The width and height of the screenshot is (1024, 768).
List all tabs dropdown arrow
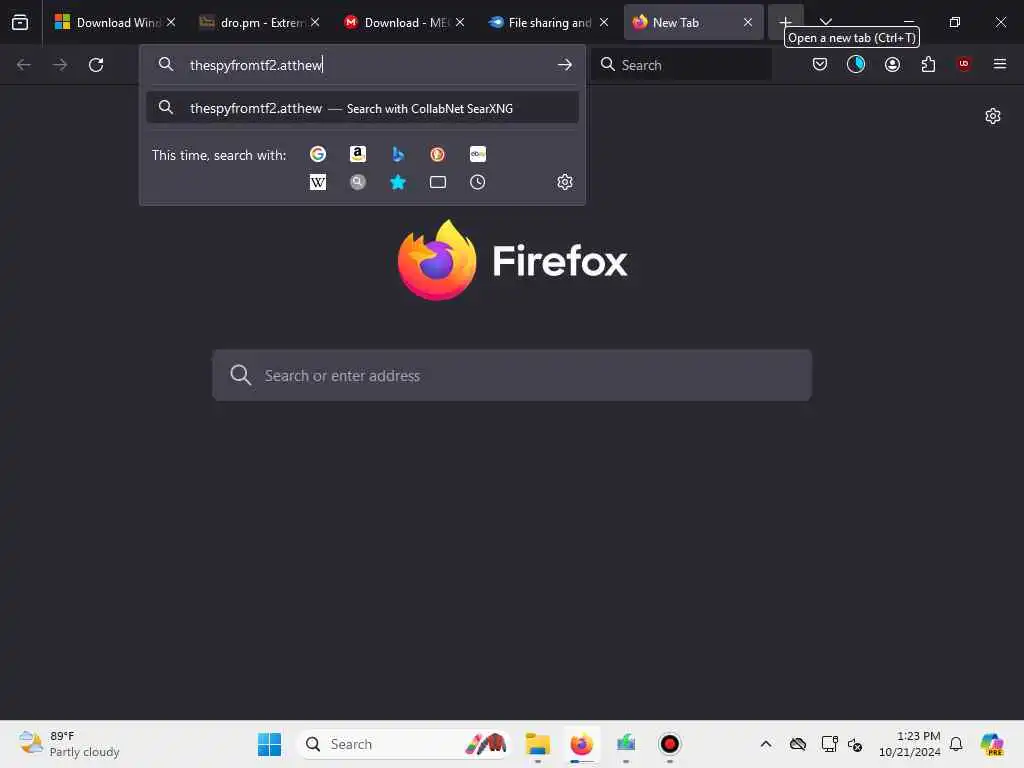coord(825,22)
